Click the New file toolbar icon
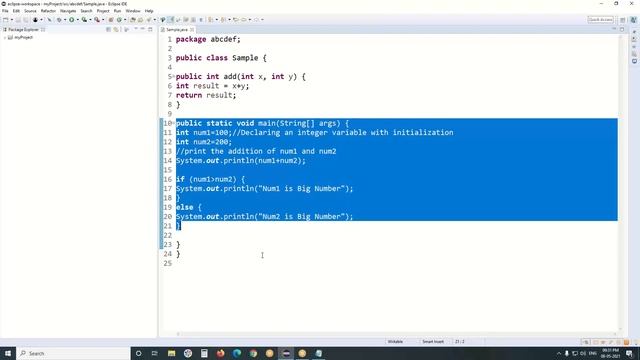 (x=6, y=20)
